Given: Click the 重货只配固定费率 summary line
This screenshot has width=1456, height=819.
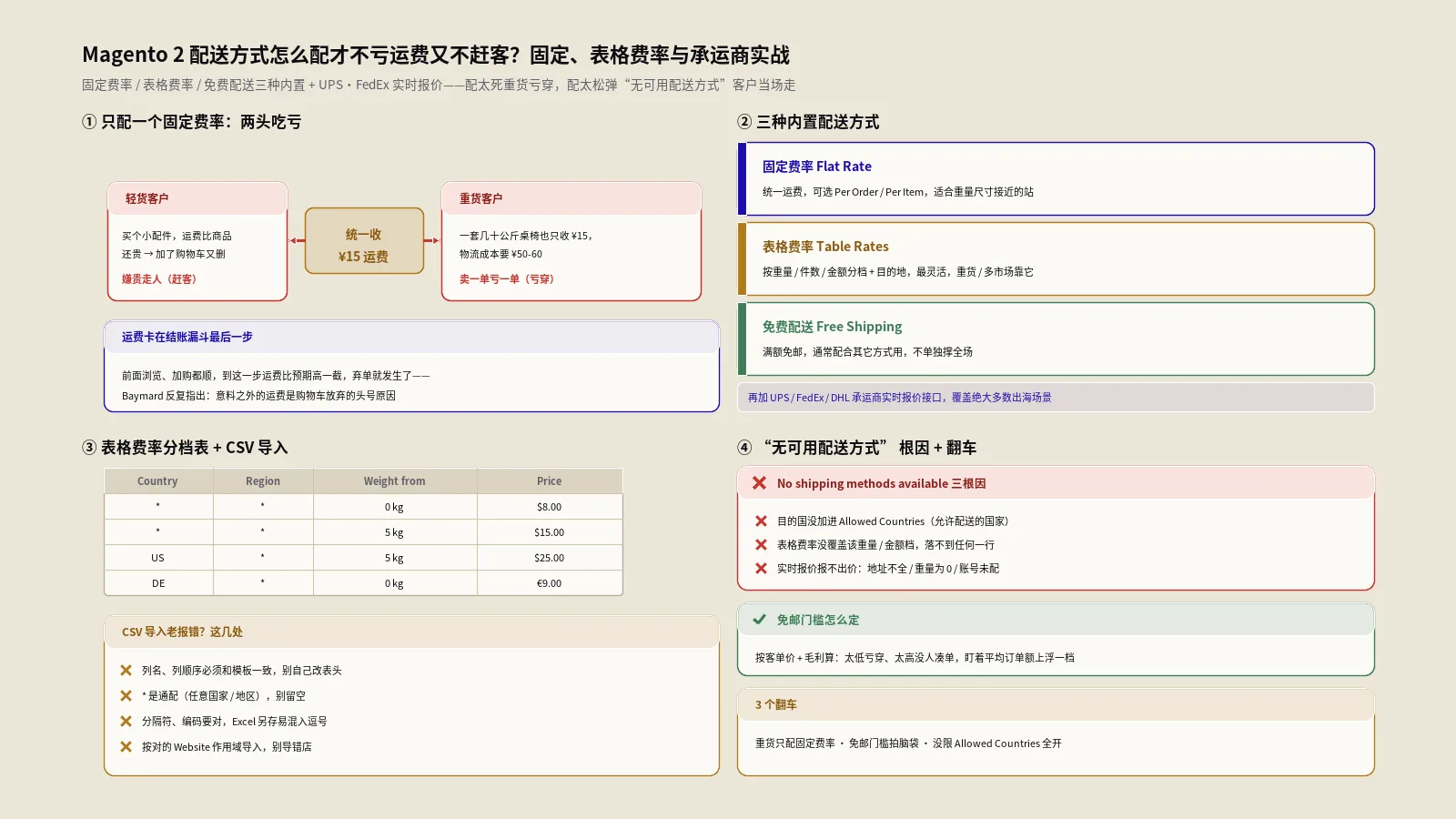Looking at the screenshot, I should click(x=908, y=743).
